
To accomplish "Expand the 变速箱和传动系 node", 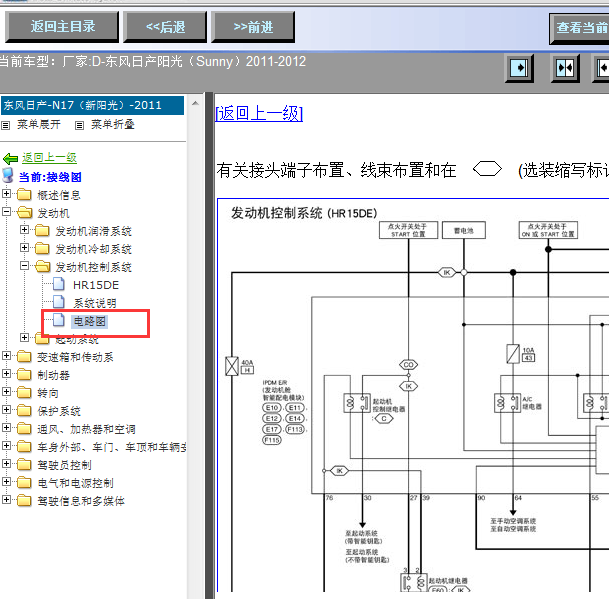I will coord(6,355).
